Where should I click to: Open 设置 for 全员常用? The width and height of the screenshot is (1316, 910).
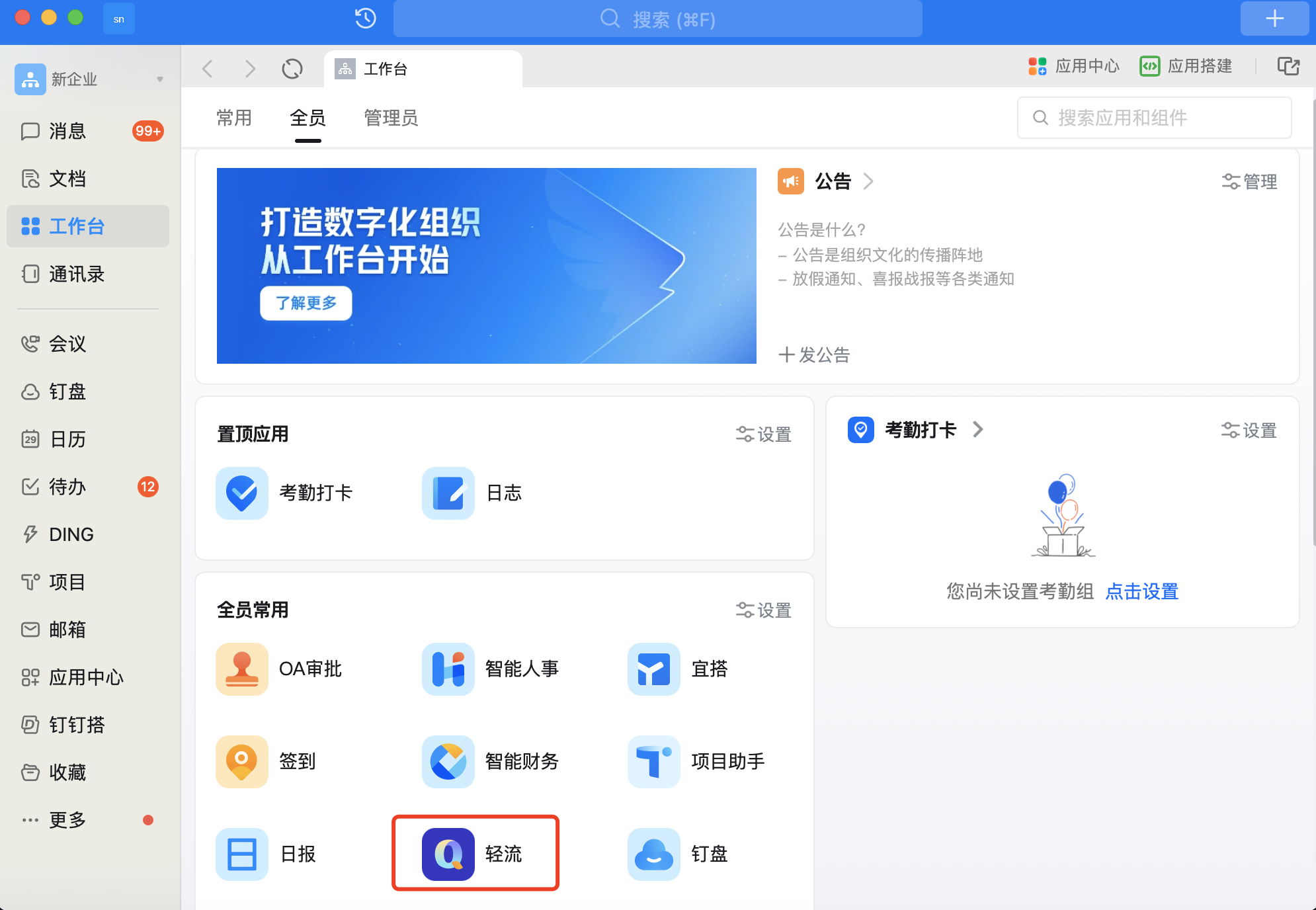click(764, 610)
